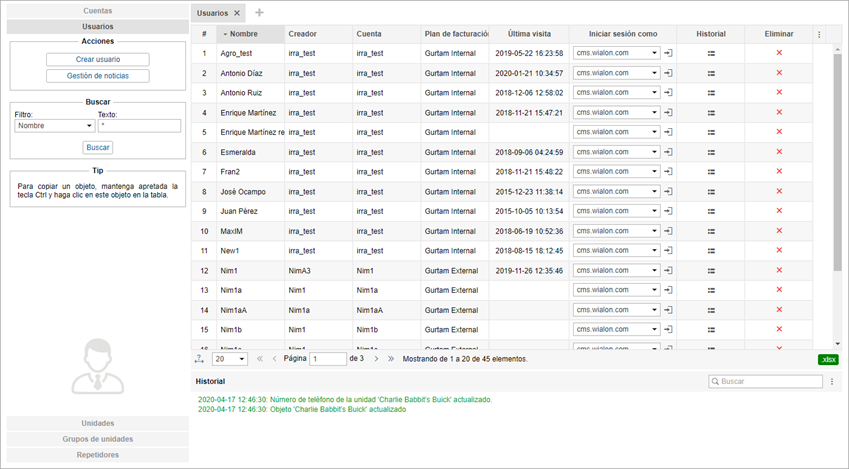Screen dimensions: 849x469
Task: Click login-as icon for Agro_test
Action: tap(669, 53)
